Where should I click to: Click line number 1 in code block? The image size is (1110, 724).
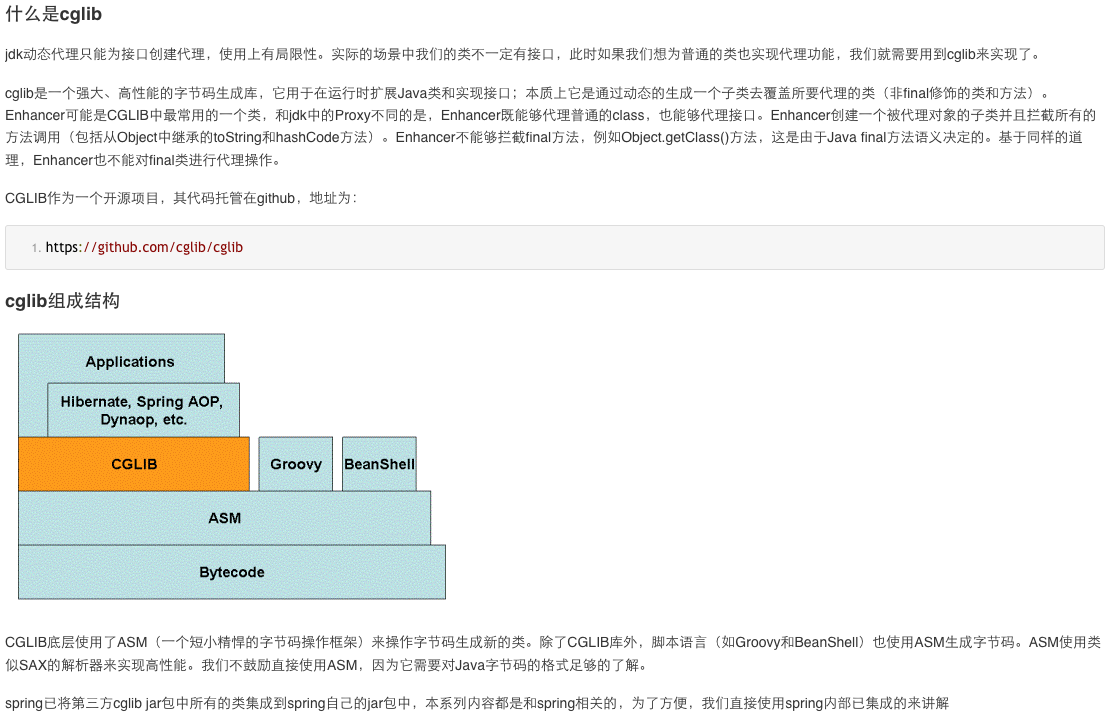(x=35, y=248)
